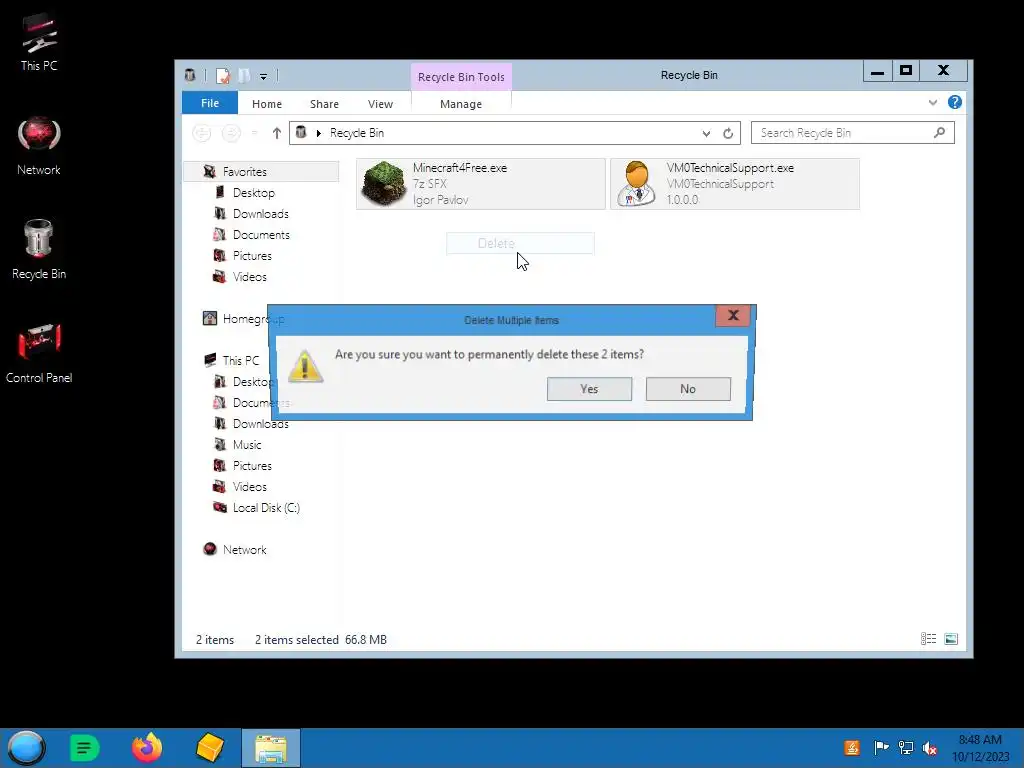Launch green notes app from taskbar
Viewport: 1024px width, 768px height.
84,748
